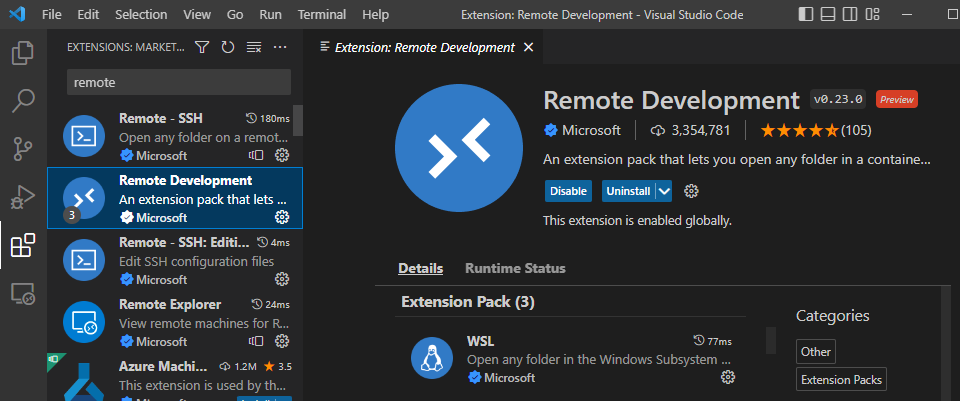Screen dimensions: 960x401
Task: Click the WSL penguin icon
Action: coord(432,358)
